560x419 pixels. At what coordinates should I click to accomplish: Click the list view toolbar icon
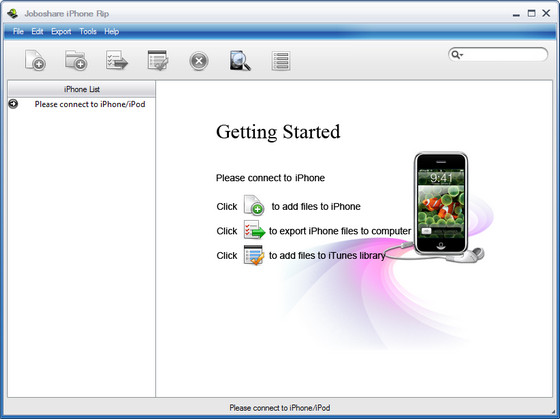point(281,61)
